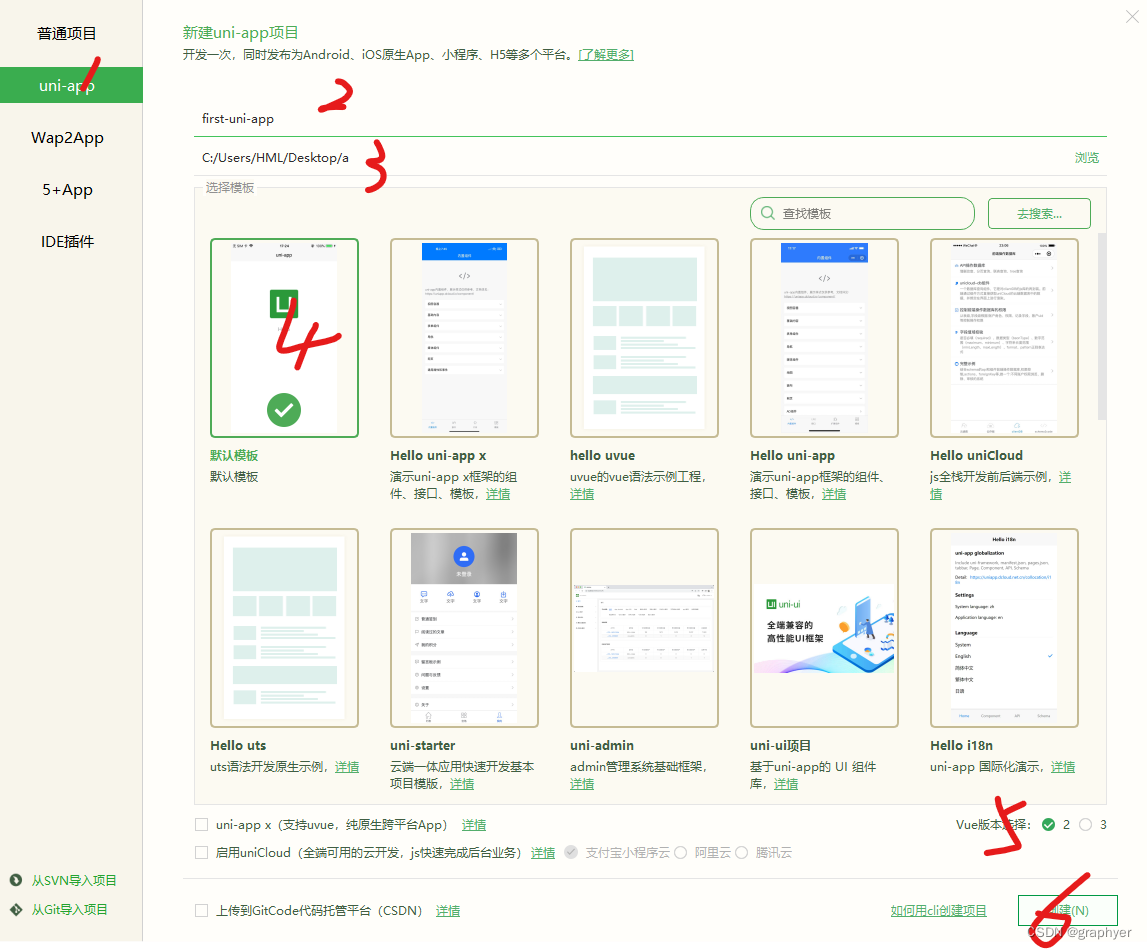Switch to the Wap2App tab
This screenshot has width=1147, height=949.
click(x=67, y=138)
